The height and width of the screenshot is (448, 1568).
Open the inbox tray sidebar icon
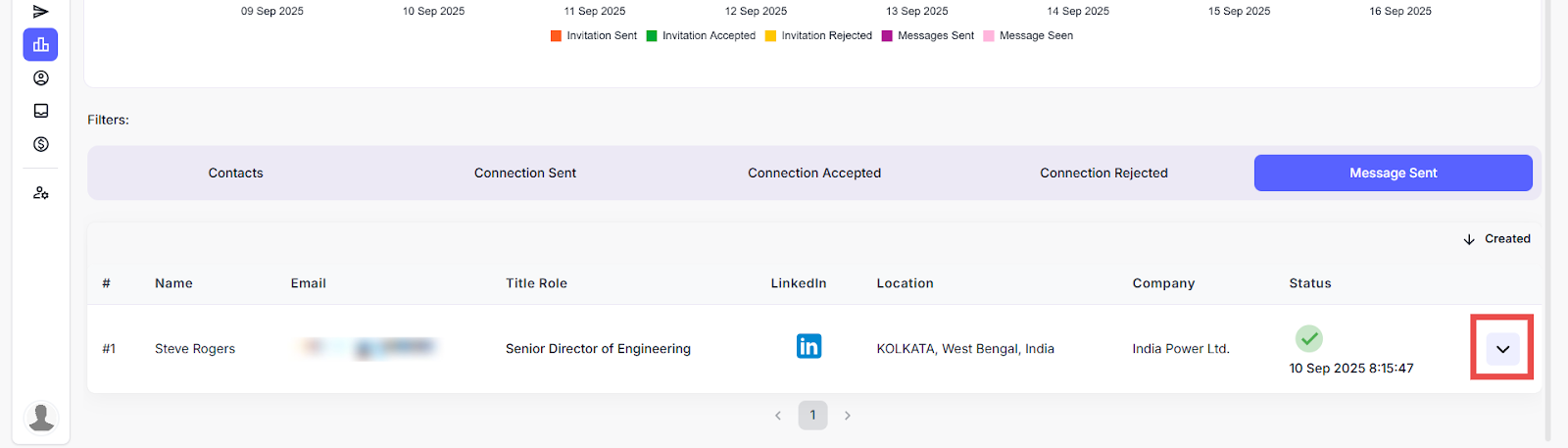tap(40, 111)
